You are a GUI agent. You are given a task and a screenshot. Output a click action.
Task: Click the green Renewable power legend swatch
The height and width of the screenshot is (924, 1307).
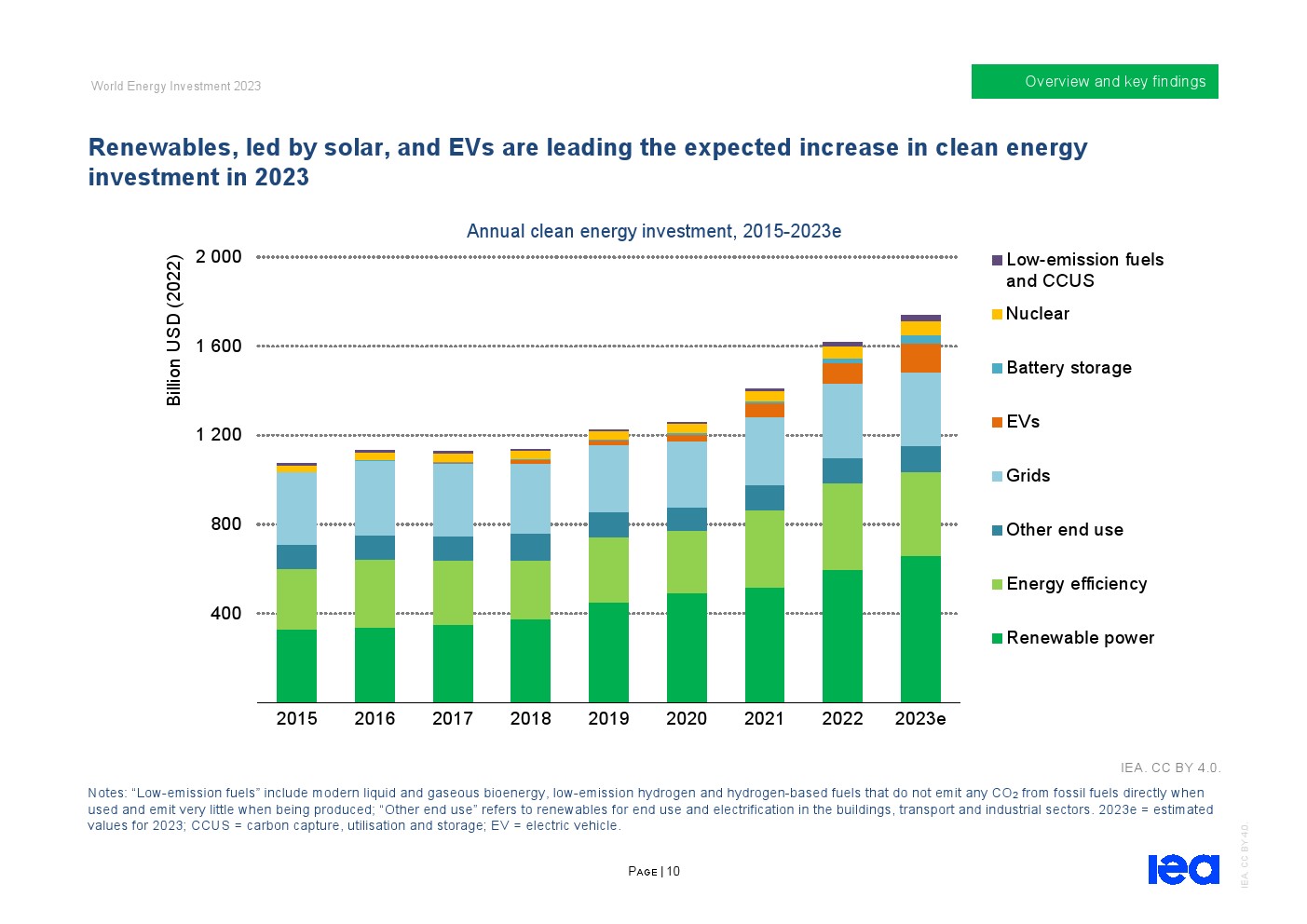coord(997,638)
